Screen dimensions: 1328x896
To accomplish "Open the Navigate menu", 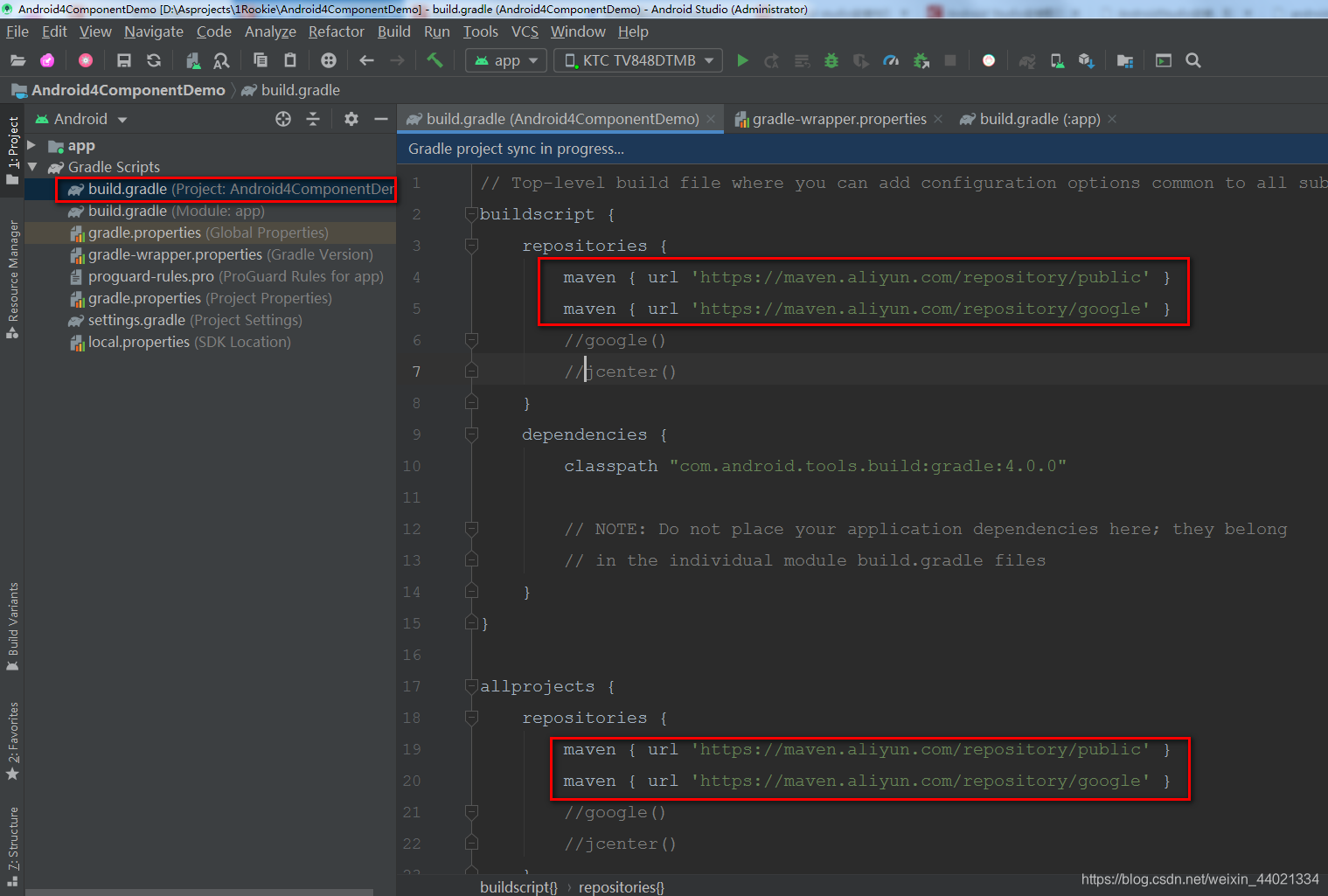I will pyautogui.click(x=154, y=31).
